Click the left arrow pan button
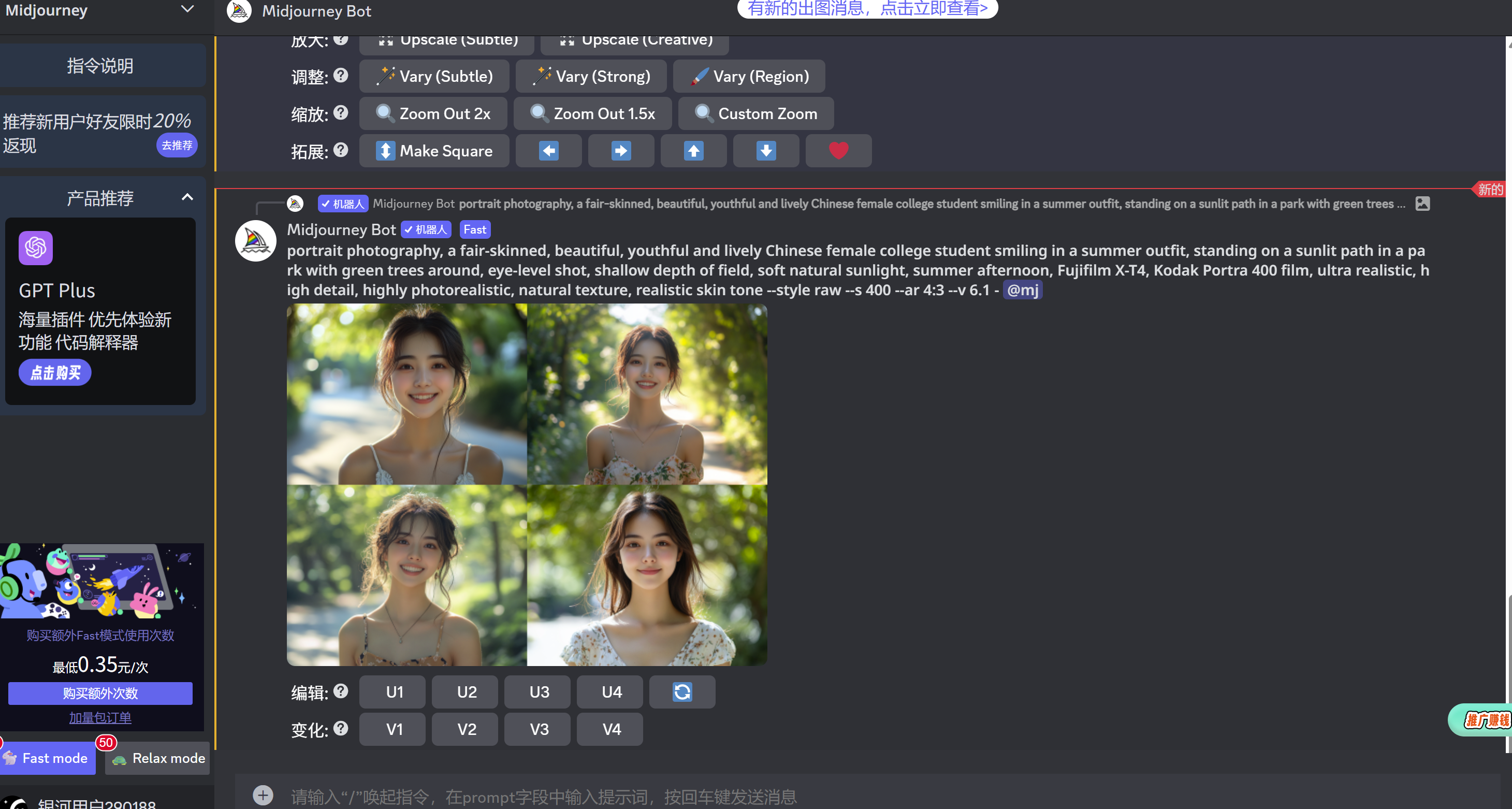 (x=548, y=151)
